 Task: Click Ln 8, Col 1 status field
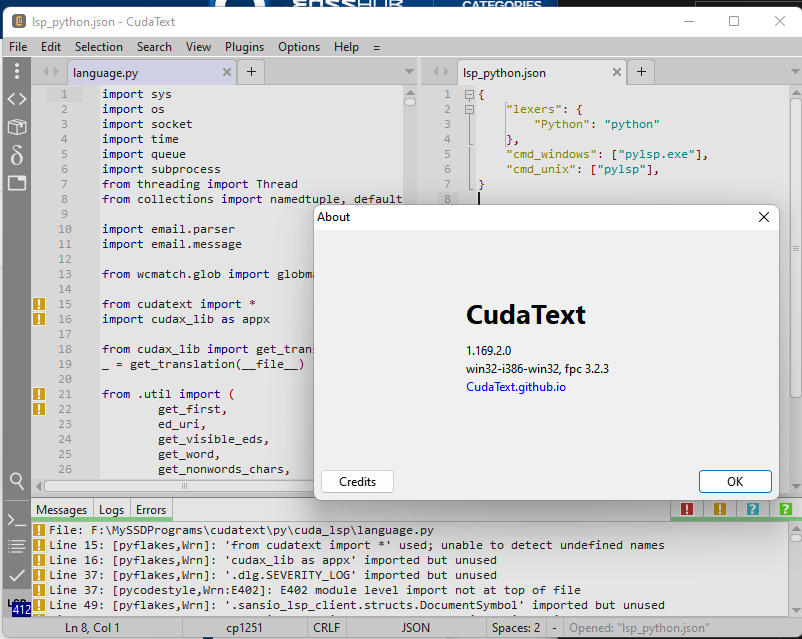point(92,628)
